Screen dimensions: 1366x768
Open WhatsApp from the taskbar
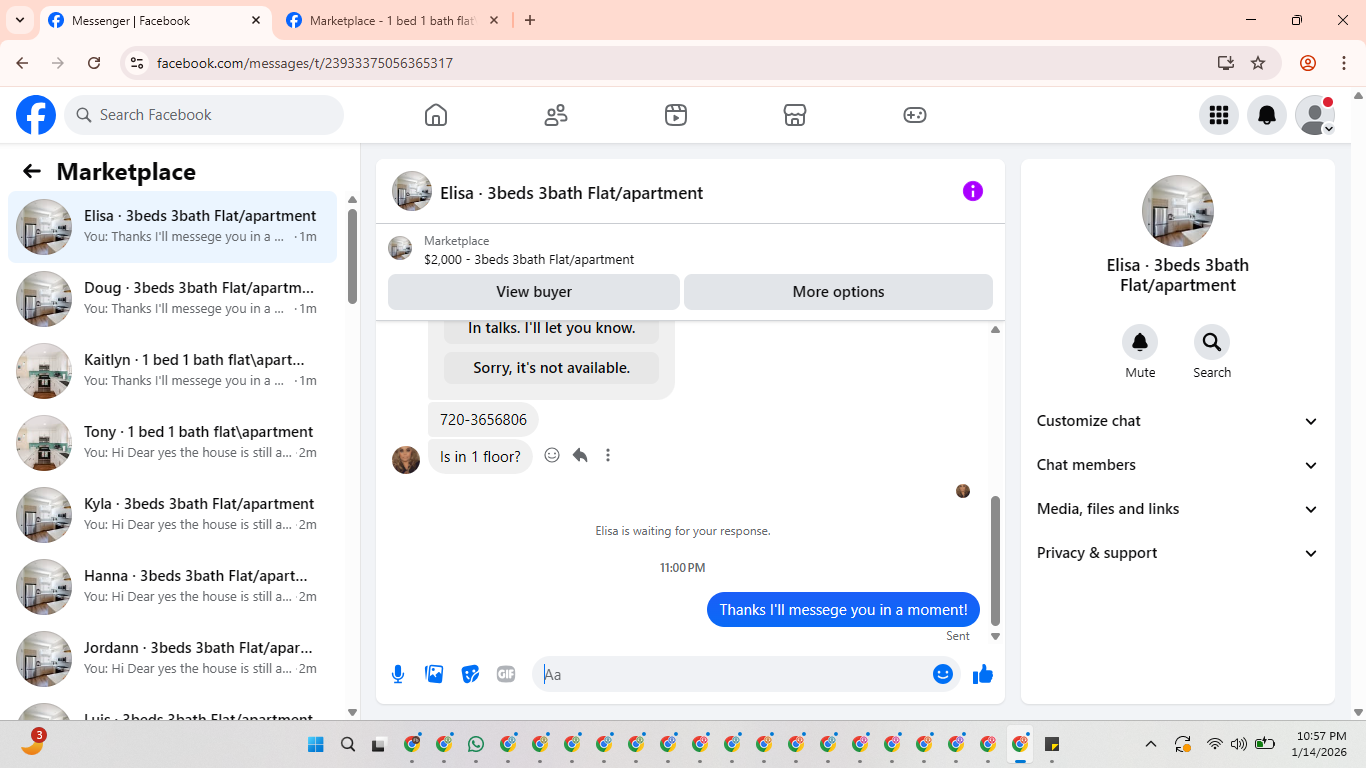click(476, 744)
